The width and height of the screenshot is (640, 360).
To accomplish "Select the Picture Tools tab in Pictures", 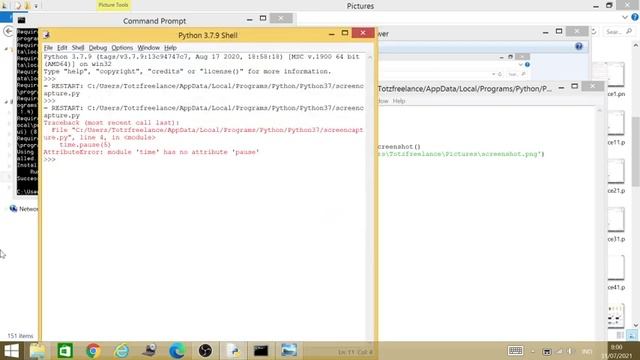I will click(113, 5).
